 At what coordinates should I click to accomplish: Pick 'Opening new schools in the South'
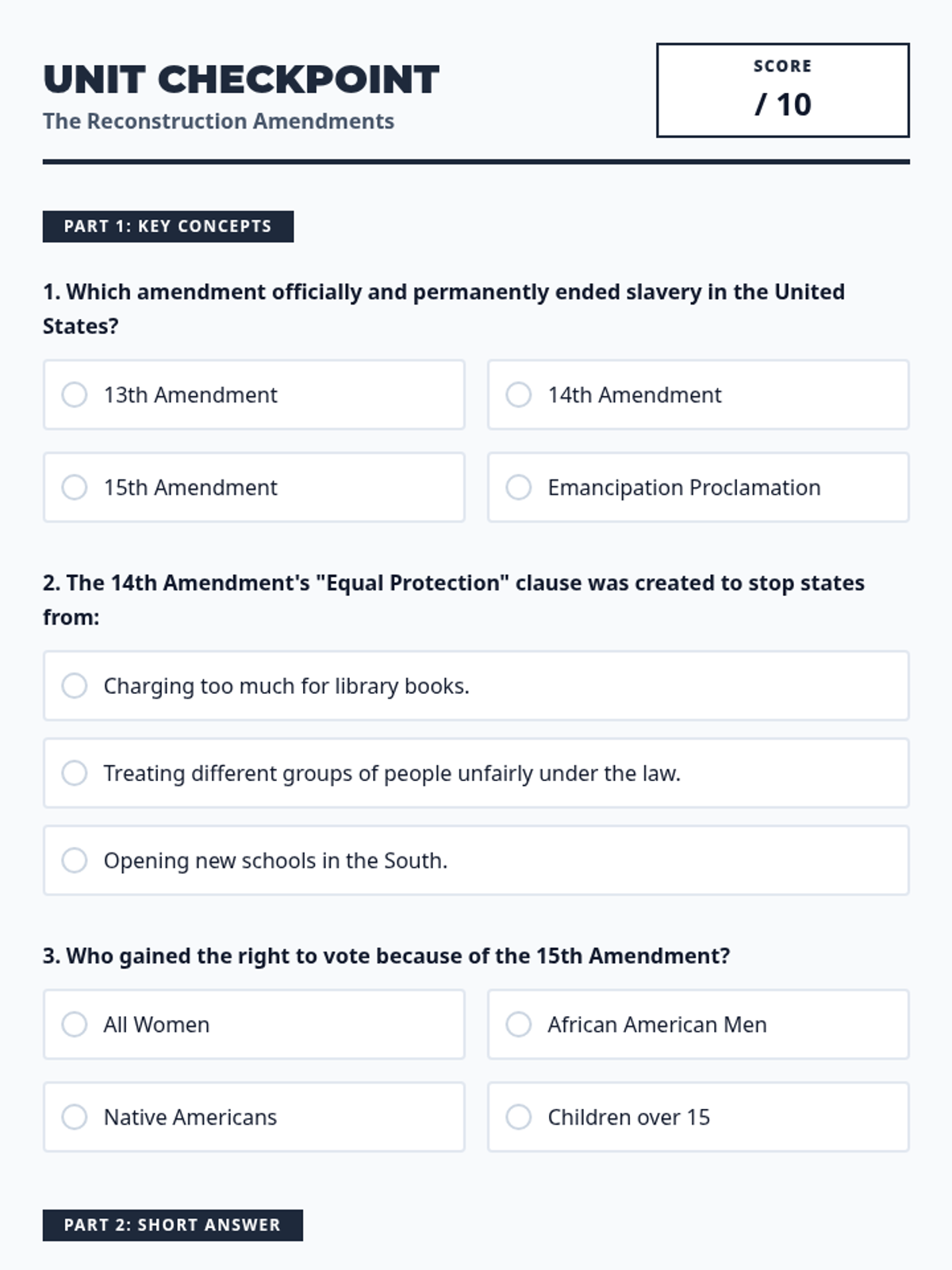point(75,860)
